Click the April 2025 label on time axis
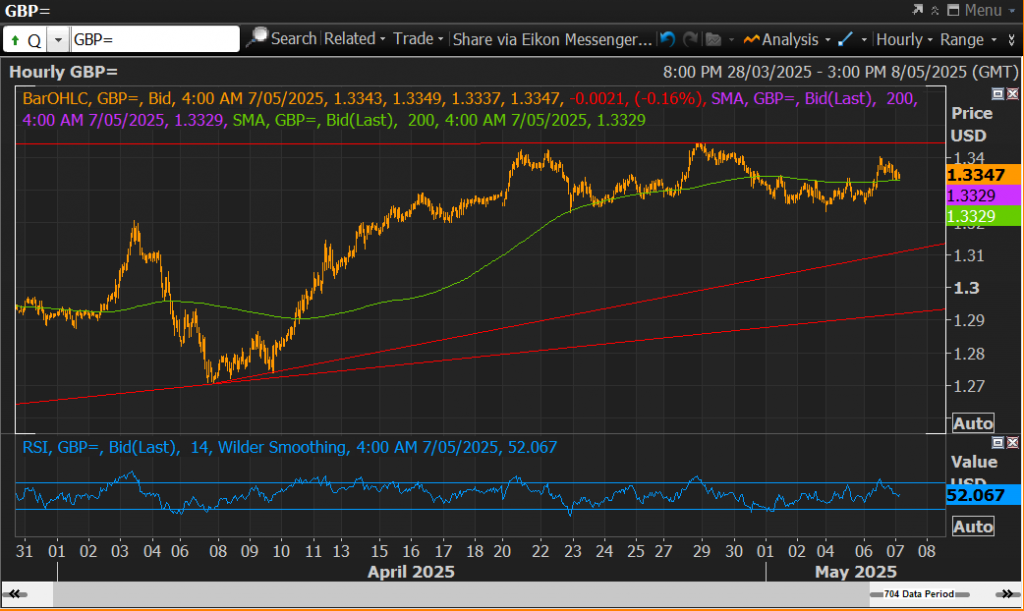Viewport: 1024px width, 611px height. click(411, 572)
